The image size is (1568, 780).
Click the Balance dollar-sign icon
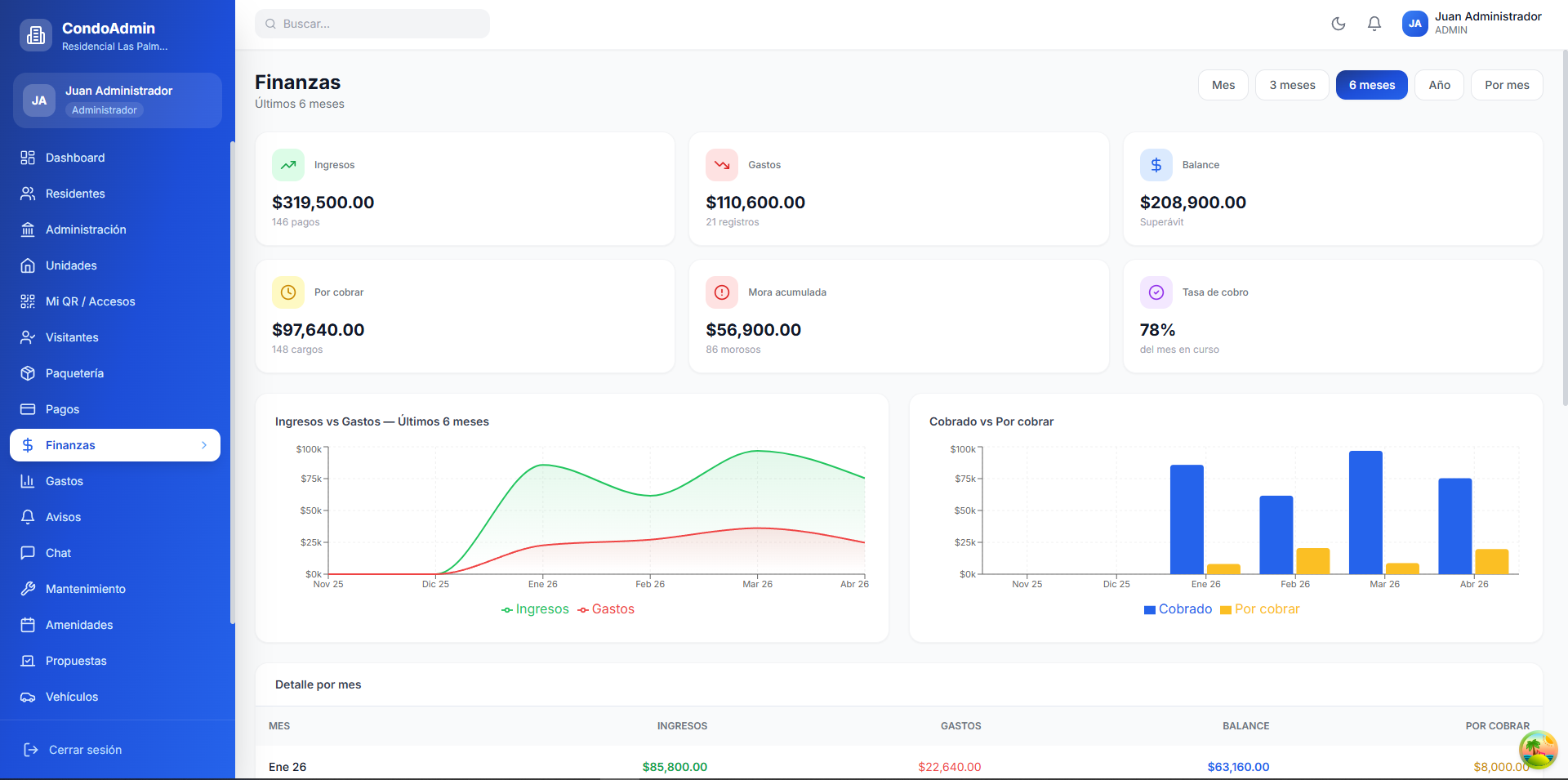(x=1156, y=165)
